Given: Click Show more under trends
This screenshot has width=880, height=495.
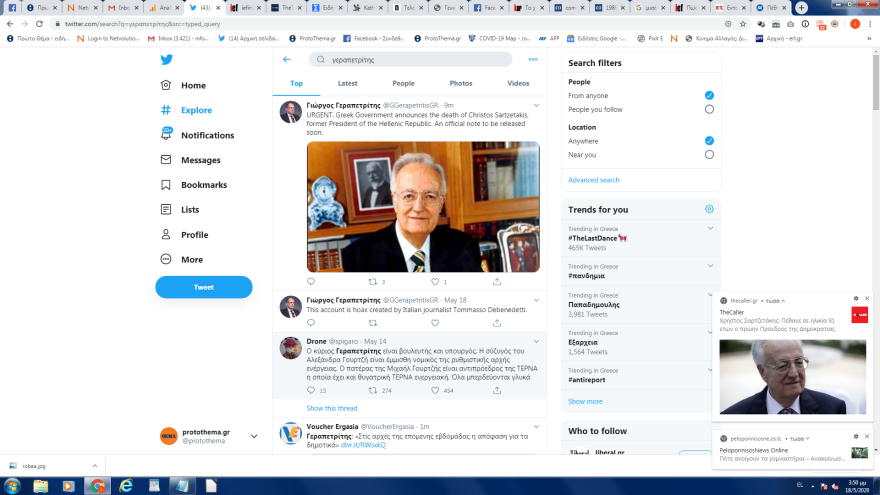Looking at the screenshot, I should click(585, 401).
